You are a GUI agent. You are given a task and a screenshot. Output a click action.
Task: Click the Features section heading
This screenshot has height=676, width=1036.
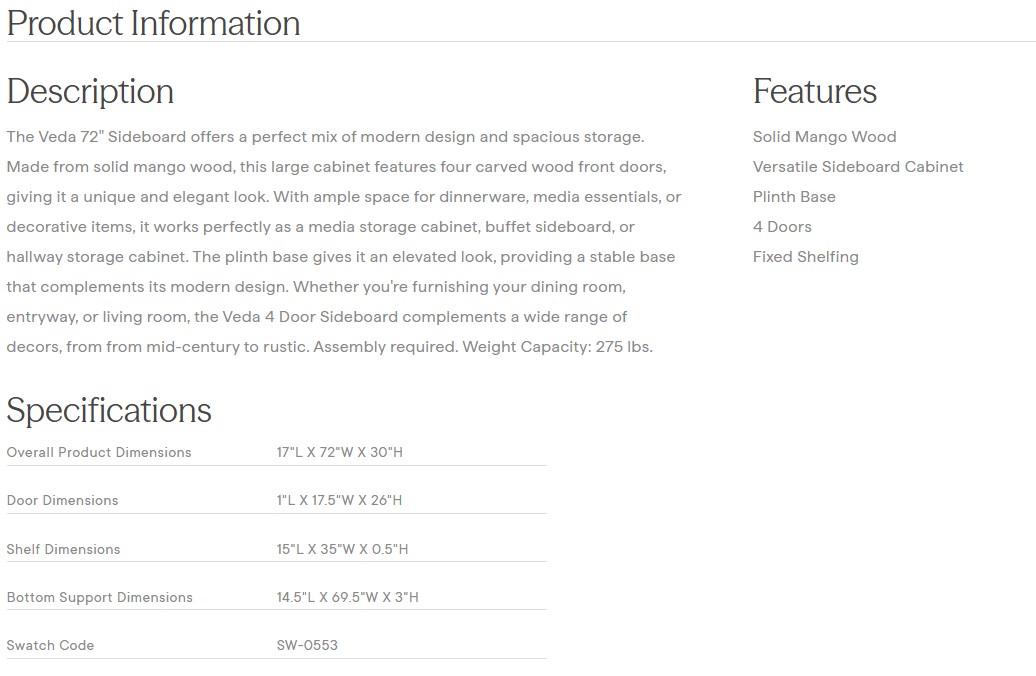814,91
